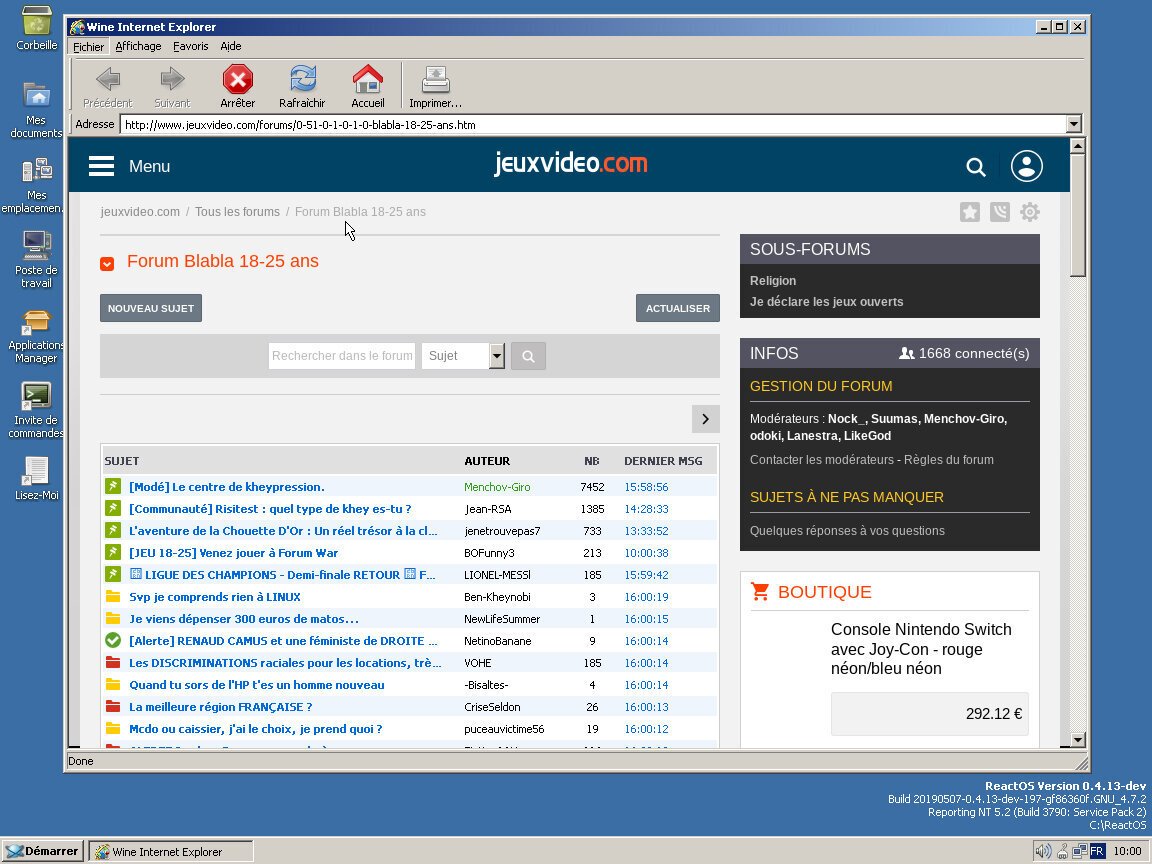This screenshot has width=1152, height=864.
Task: Click the red Arrêter stop icon
Action: click(237, 80)
